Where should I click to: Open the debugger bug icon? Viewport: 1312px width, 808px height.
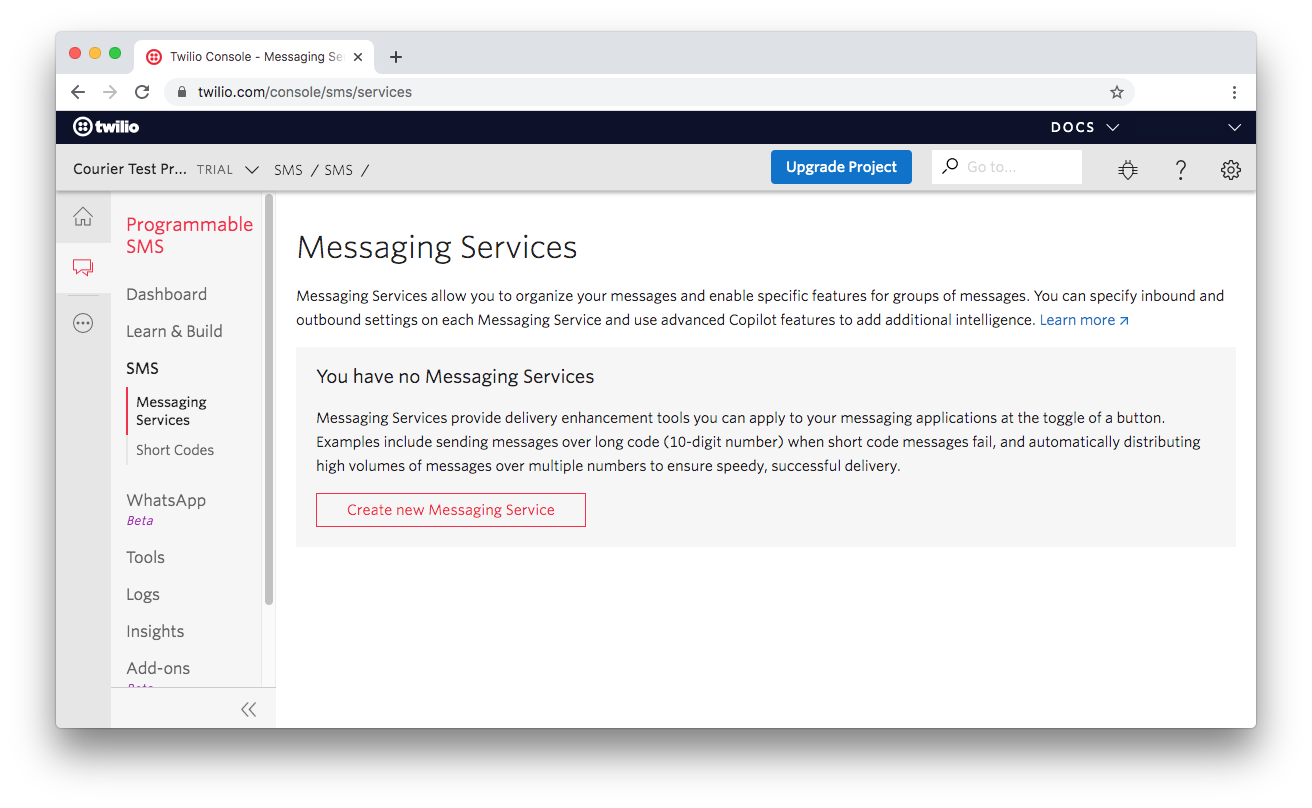click(1128, 170)
